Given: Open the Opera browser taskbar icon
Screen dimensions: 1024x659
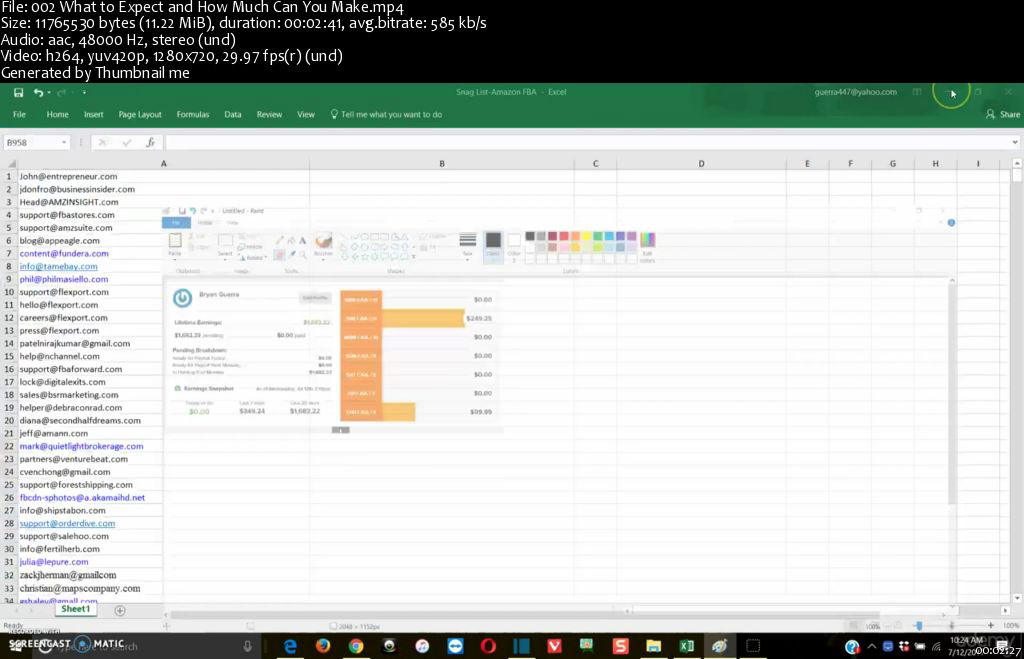Looking at the screenshot, I should (x=488, y=646).
